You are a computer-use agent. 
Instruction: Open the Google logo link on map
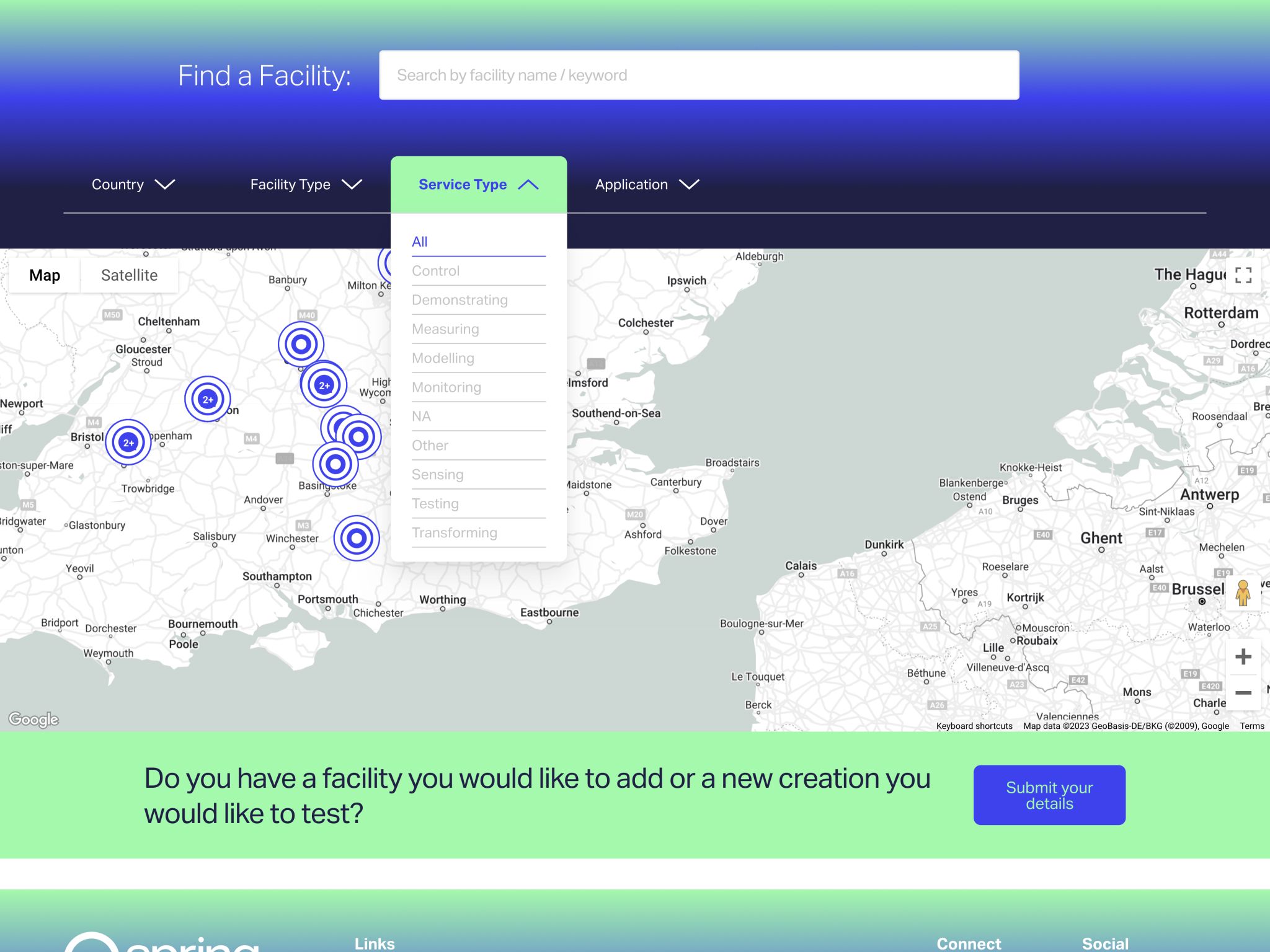pos(33,719)
